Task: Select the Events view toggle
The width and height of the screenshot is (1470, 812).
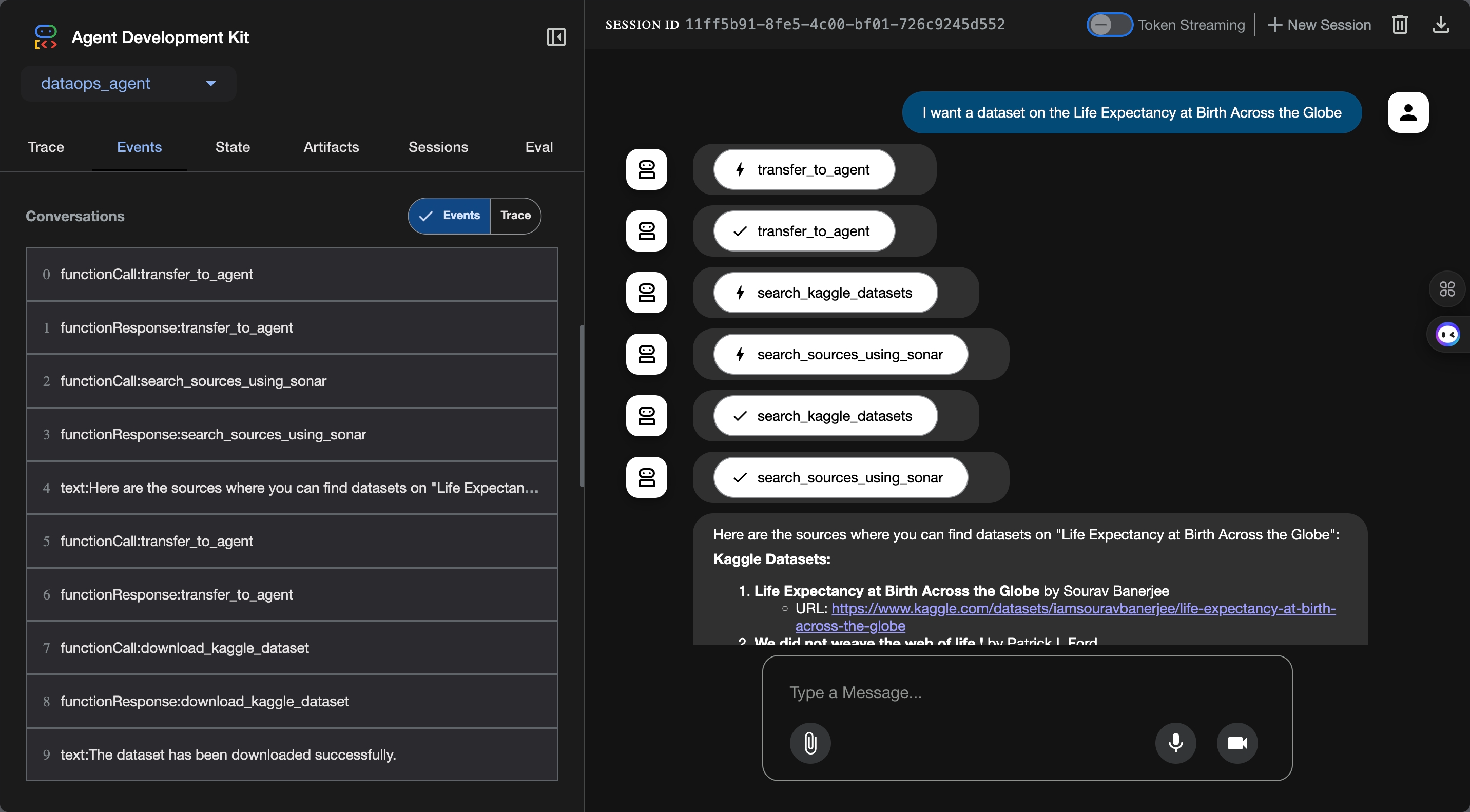Action: 450,216
